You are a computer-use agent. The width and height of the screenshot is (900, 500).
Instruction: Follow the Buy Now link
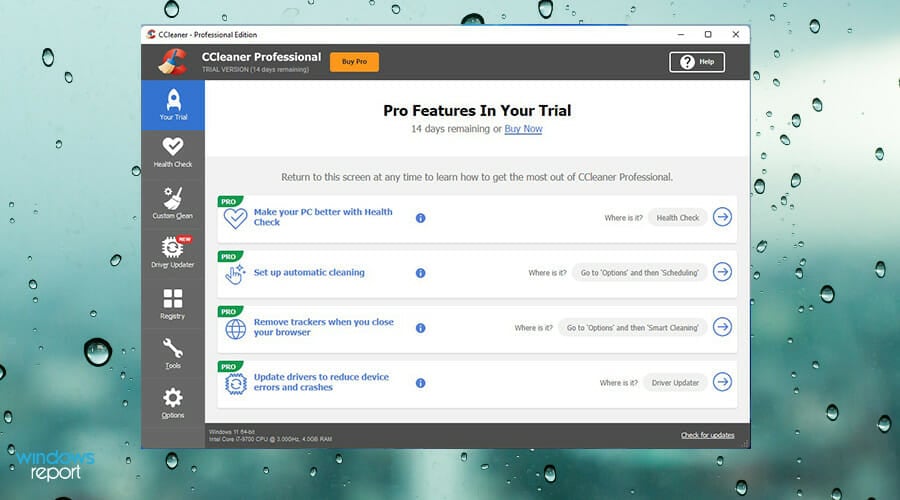(x=523, y=129)
